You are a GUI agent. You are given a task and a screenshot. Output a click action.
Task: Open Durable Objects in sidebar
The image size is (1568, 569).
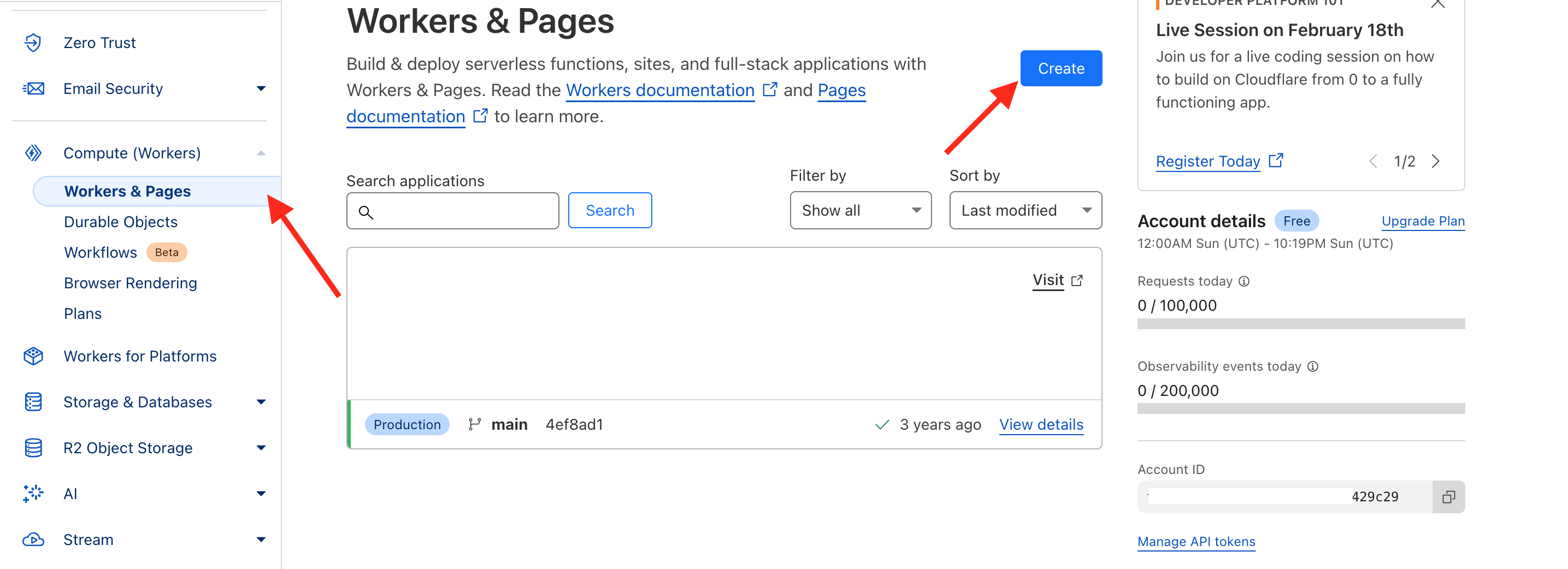[x=121, y=222]
